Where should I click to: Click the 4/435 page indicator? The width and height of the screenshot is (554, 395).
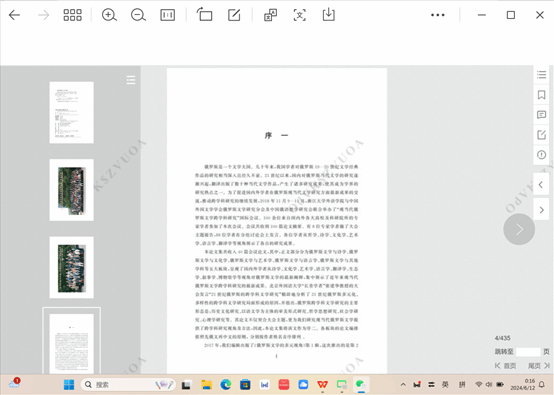click(502, 338)
